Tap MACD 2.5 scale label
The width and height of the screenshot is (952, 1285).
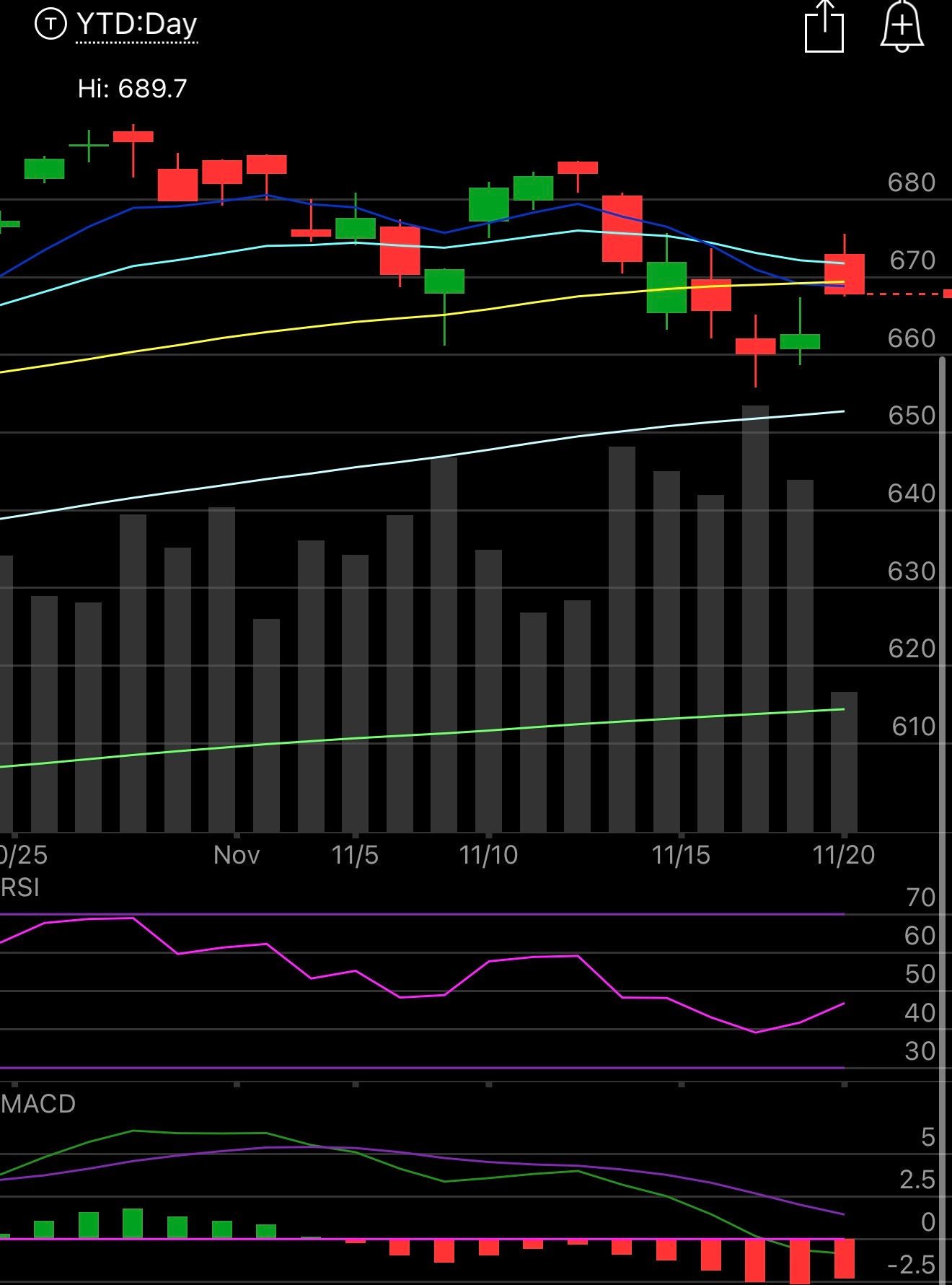(x=917, y=1180)
